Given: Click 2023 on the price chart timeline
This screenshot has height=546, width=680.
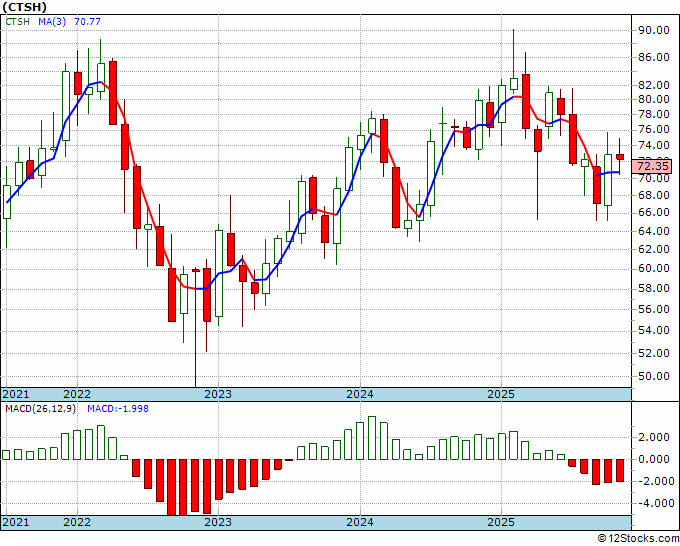Looking at the screenshot, I should pyautogui.click(x=218, y=394).
